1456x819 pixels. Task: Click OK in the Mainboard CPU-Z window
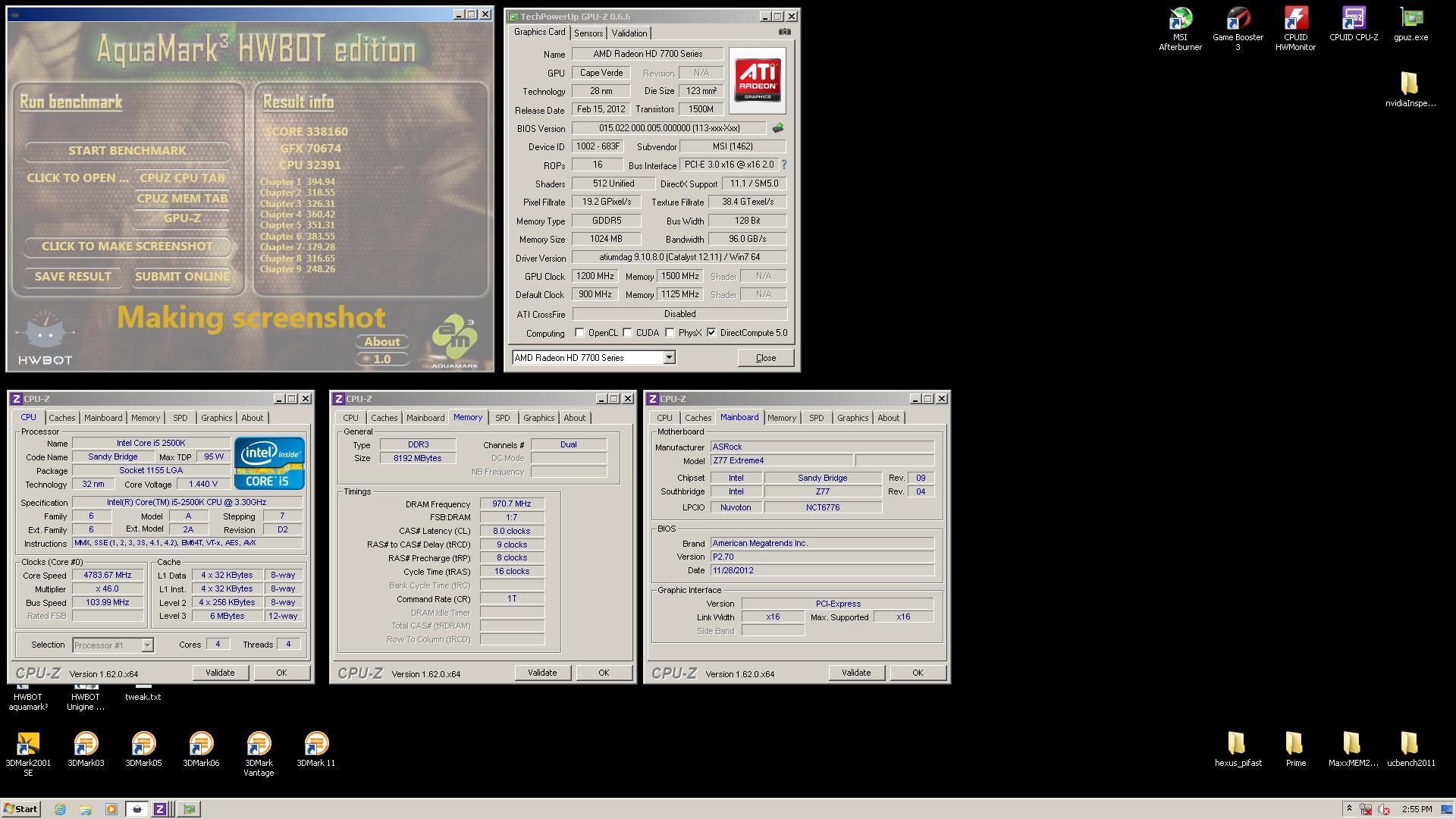pyautogui.click(x=918, y=673)
